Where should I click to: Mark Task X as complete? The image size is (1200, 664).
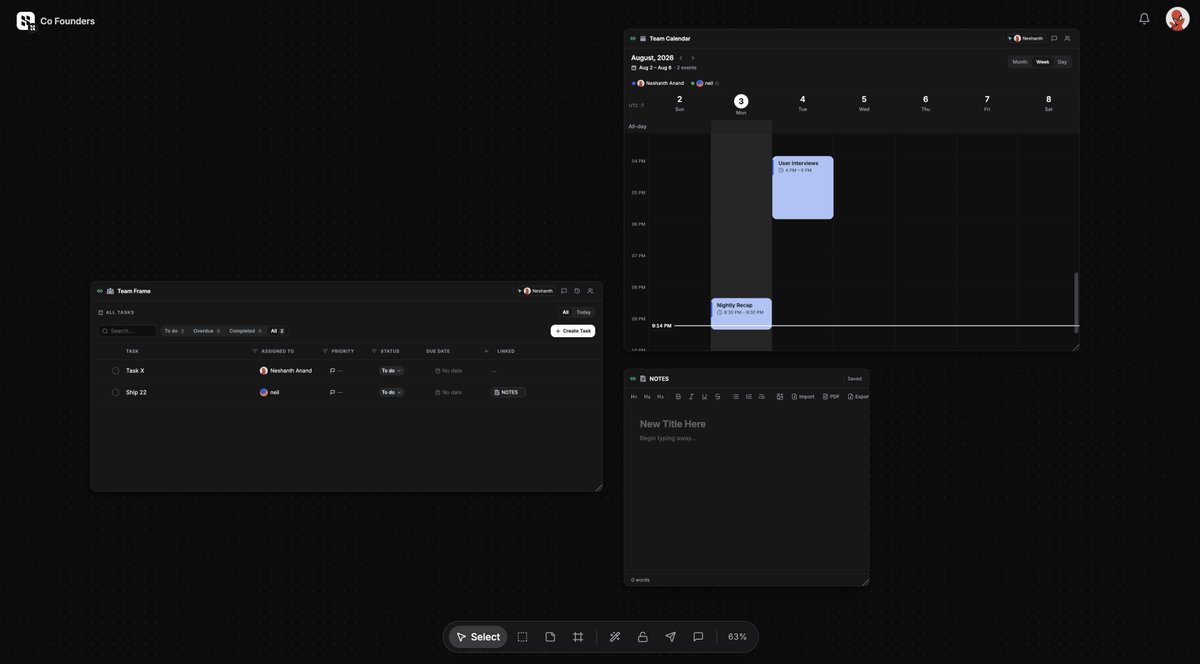click(115, 371)
